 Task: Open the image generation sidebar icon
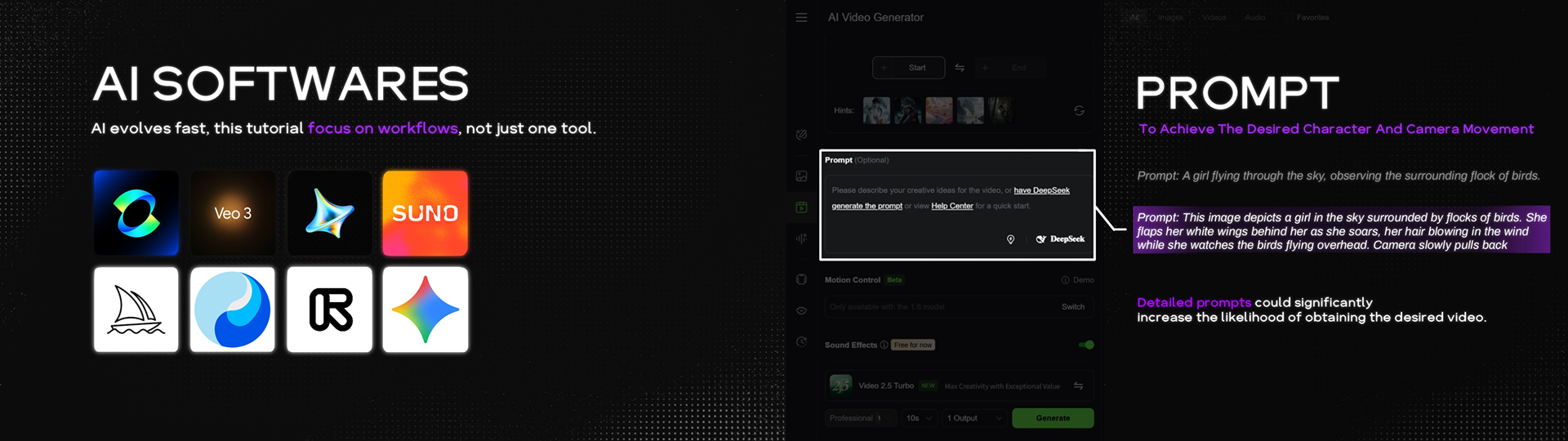[801, 176]
